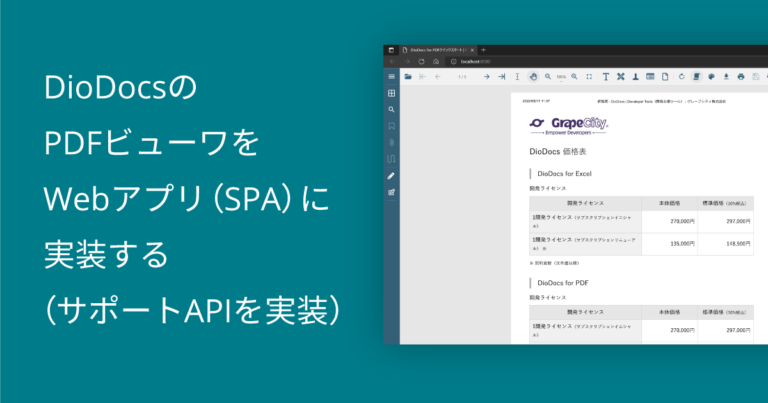Viewport: 768px width, 403px height.
Task: Click the 148,500円 price cell
Action: (725, 244)
